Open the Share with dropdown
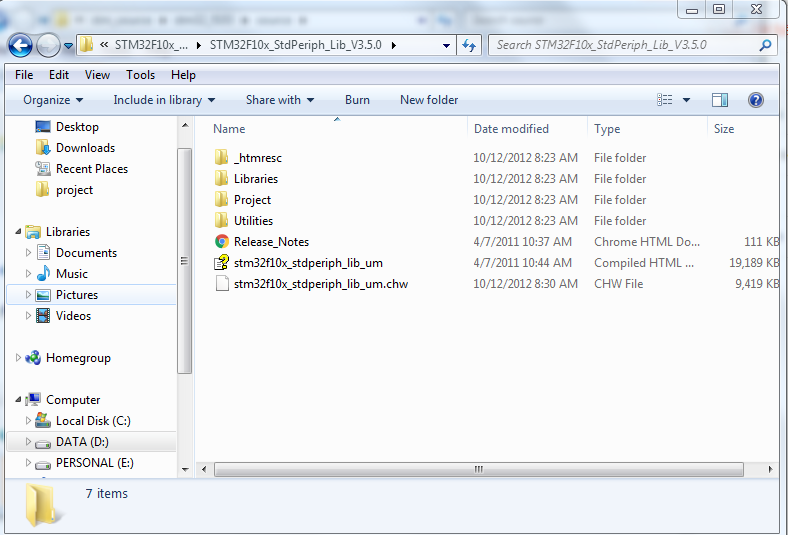This screenshot has height=535, width=788. coord(280,100)
